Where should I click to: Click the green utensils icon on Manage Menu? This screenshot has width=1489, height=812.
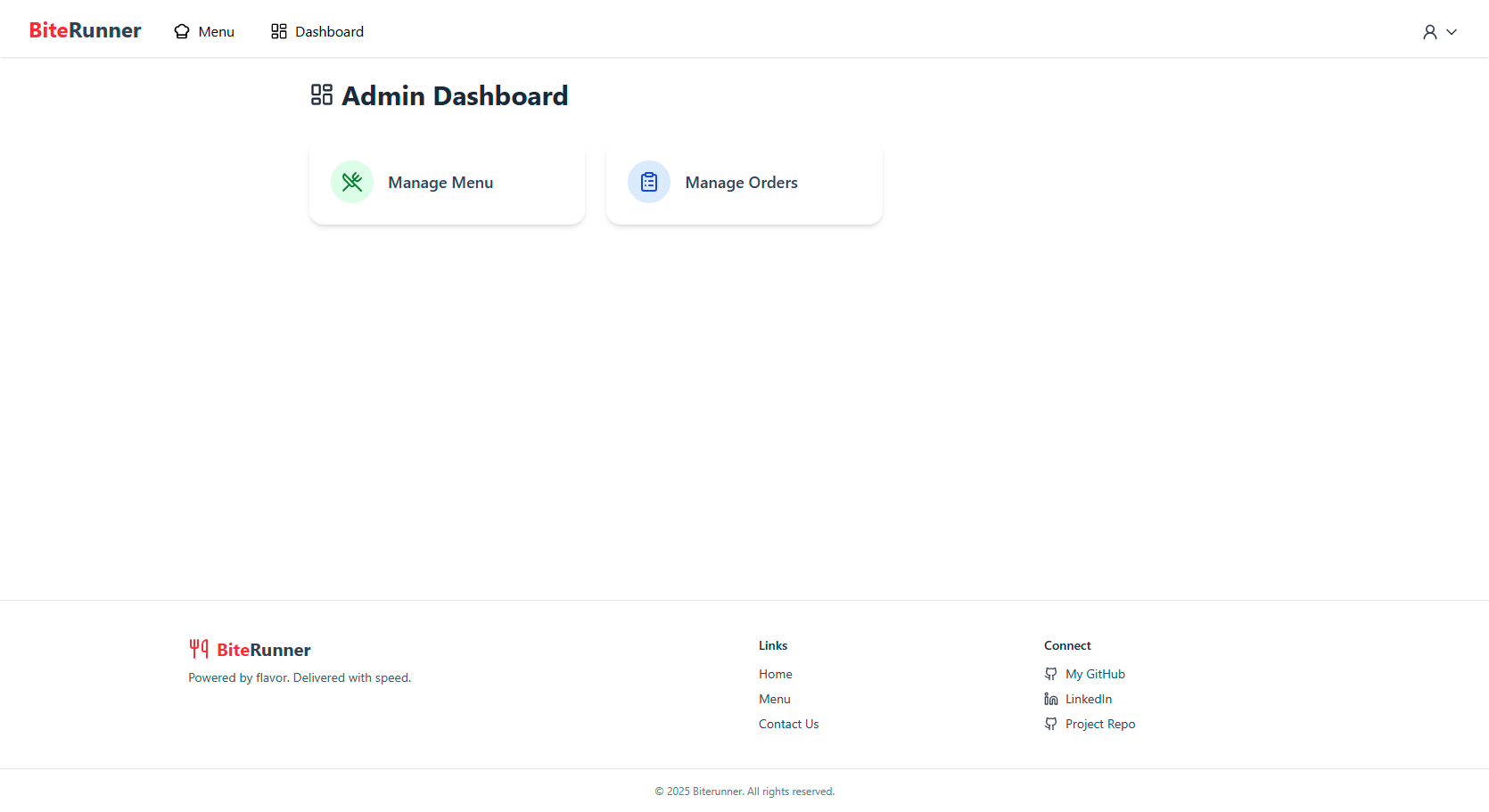[x=352, y=182]
